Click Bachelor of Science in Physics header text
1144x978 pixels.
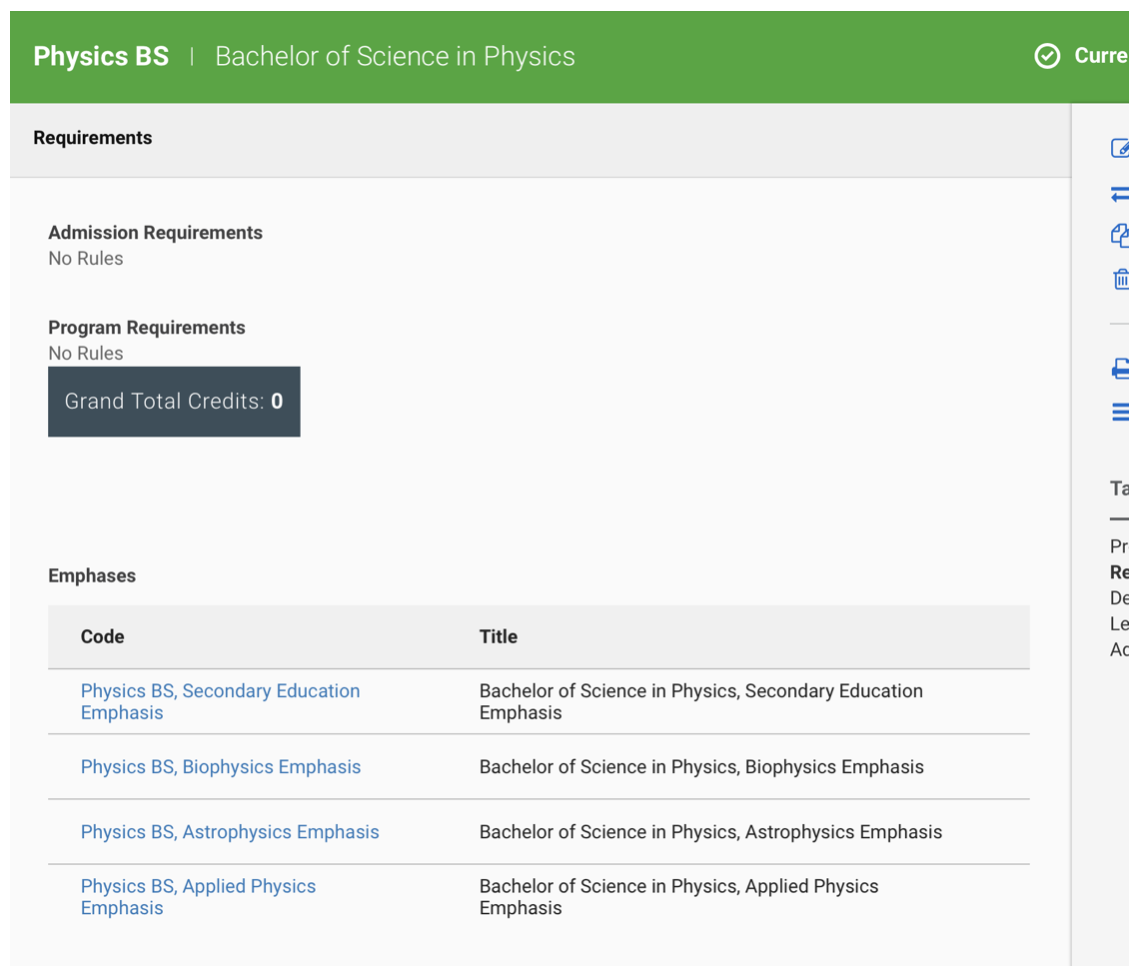(x=395, y=56)
